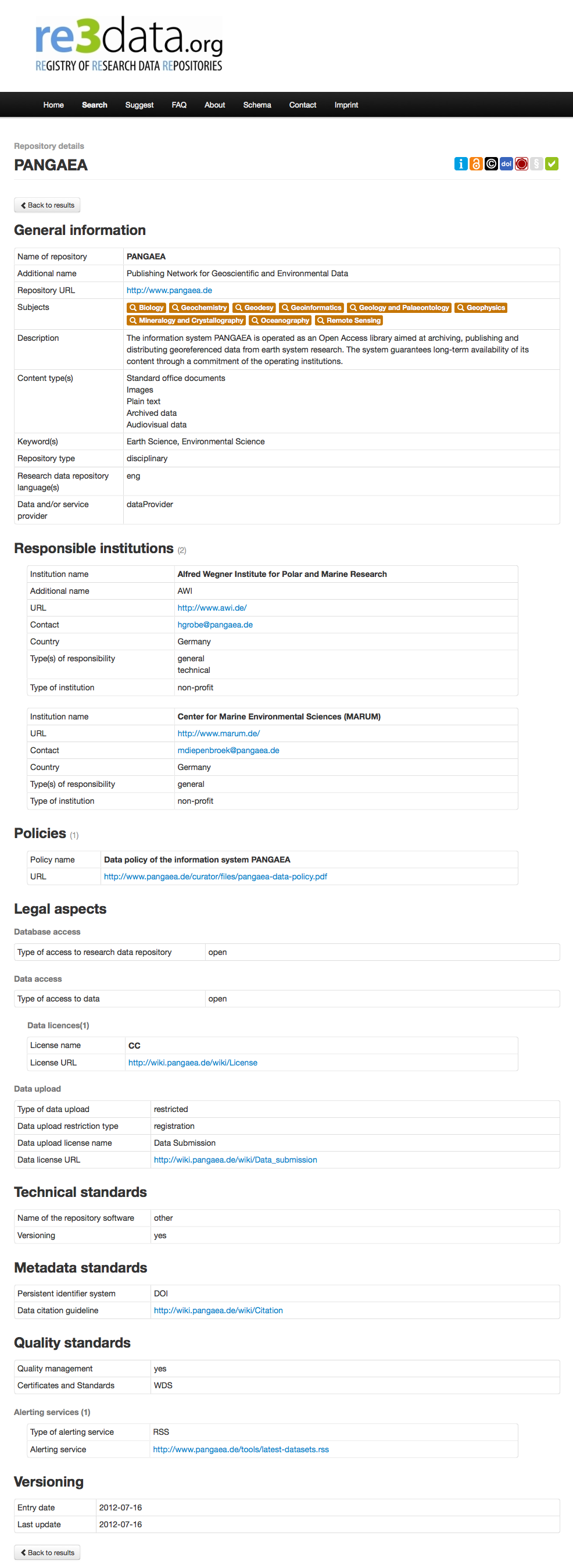Click the blue DOI persistent identifier icon

506,164
